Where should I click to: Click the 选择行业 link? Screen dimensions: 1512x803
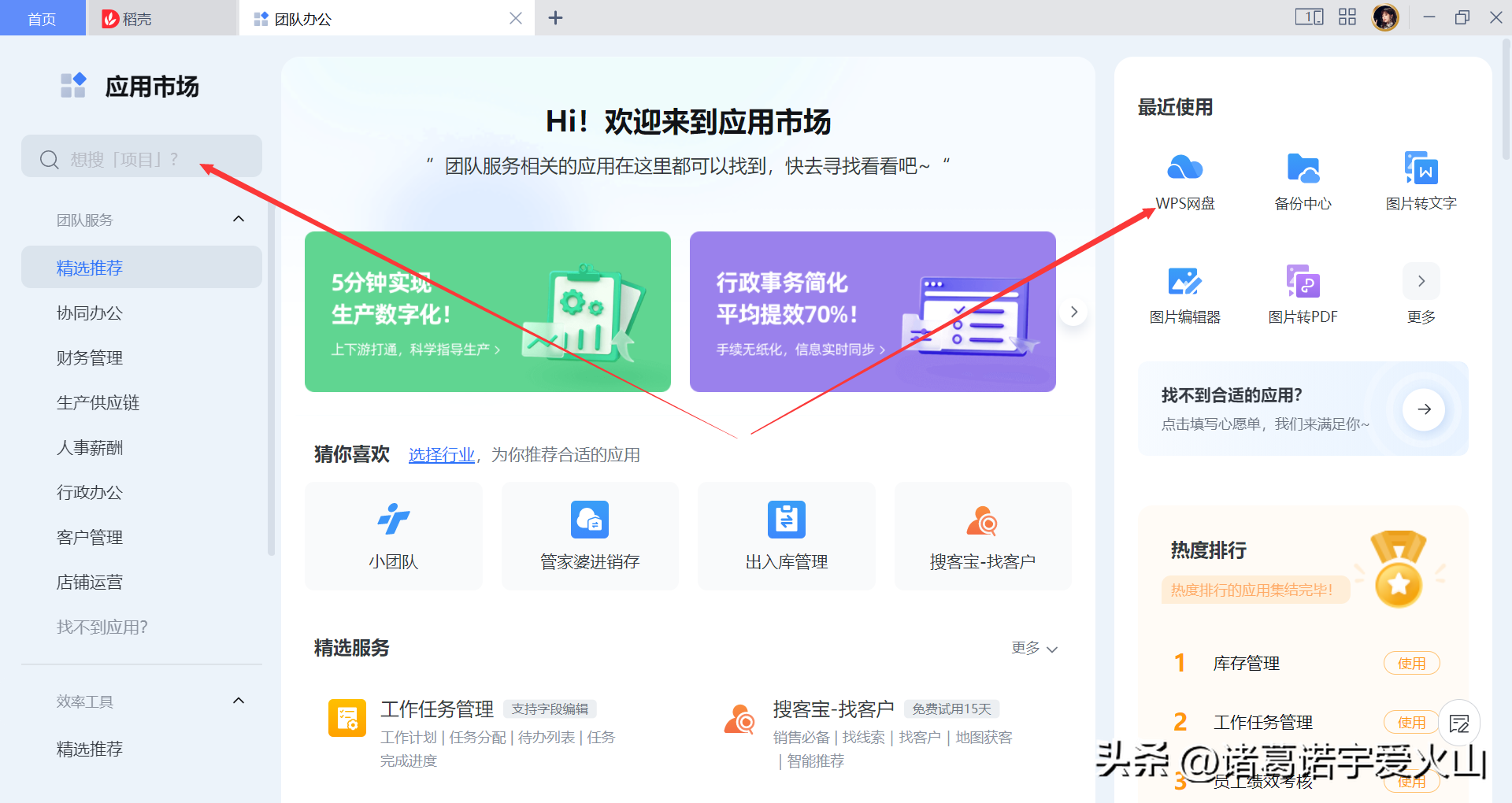point(441,455)
